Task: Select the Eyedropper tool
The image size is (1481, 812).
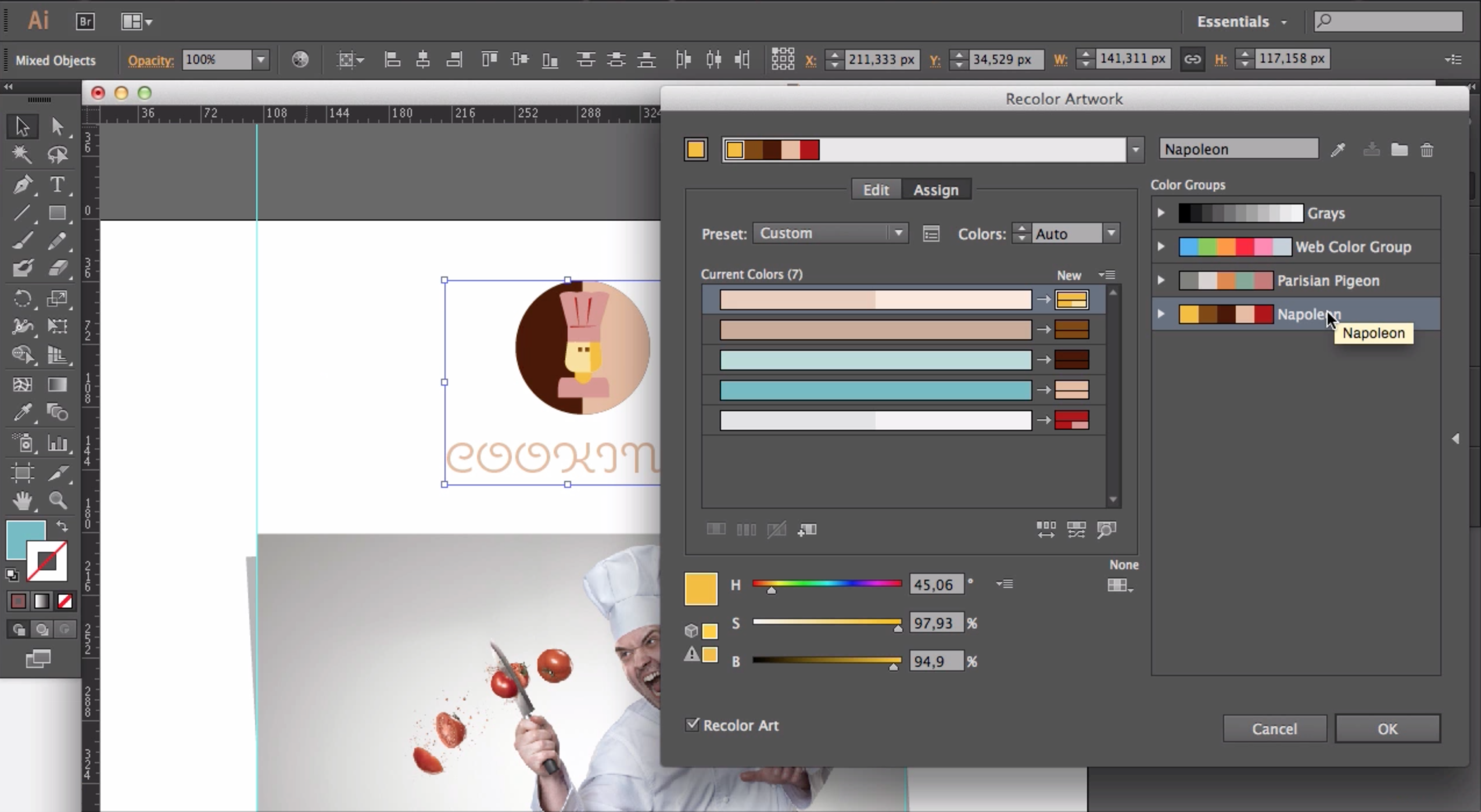Action: coord(21,412)
